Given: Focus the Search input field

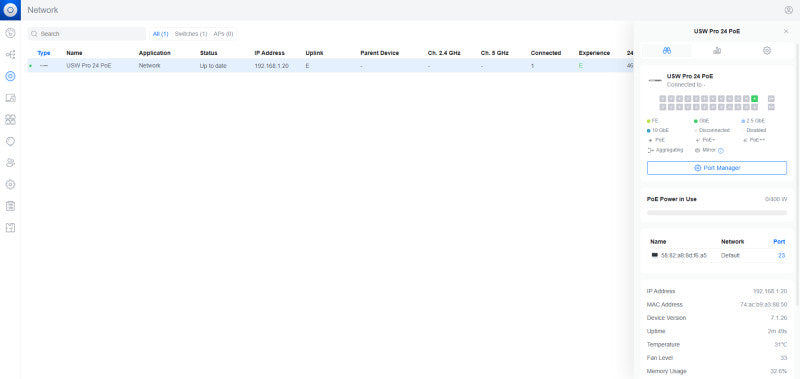Looking at the screenshot, I should pos(87,34).
